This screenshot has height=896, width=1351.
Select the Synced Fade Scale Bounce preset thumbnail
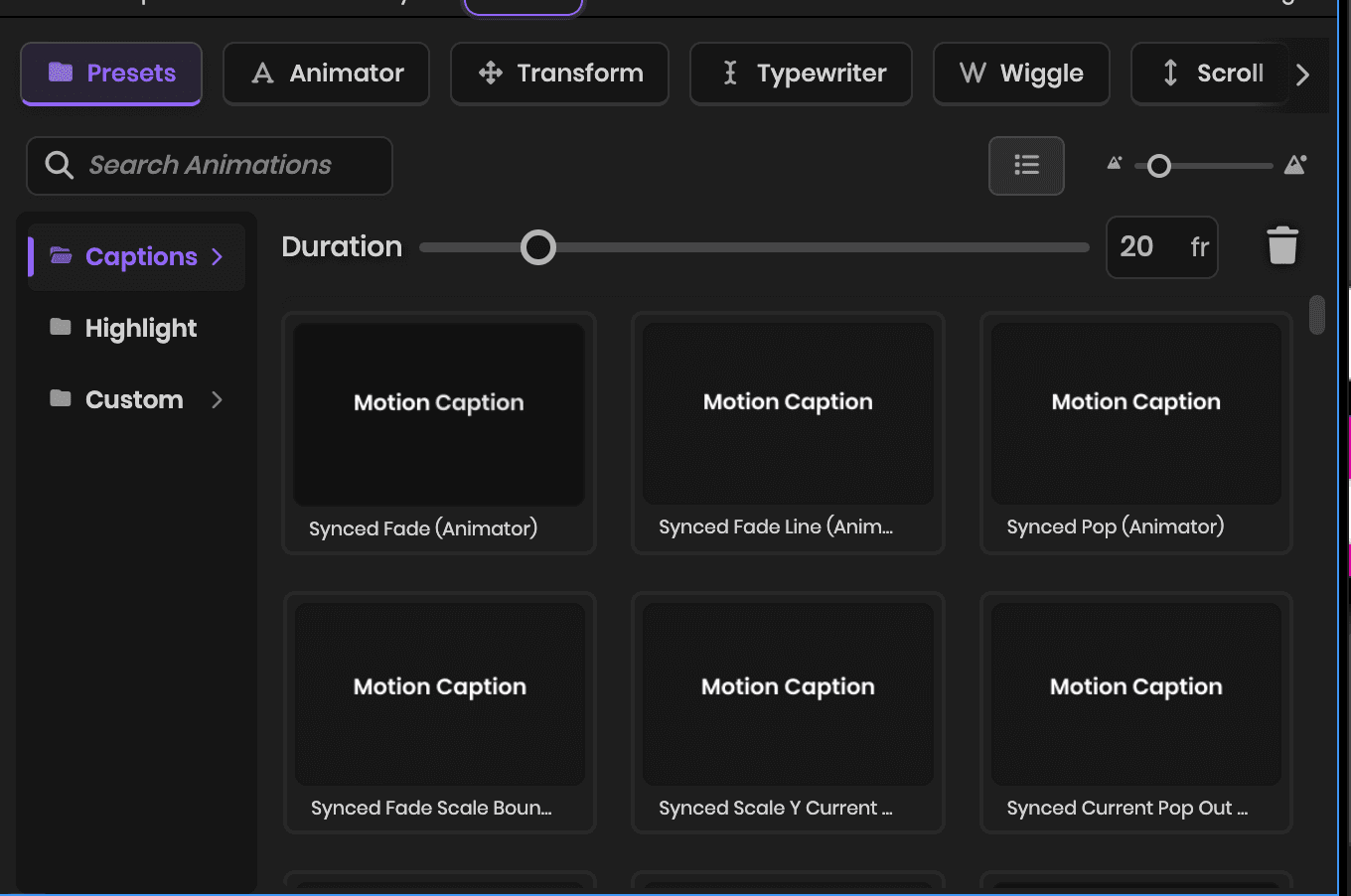(x=439, y=694)
